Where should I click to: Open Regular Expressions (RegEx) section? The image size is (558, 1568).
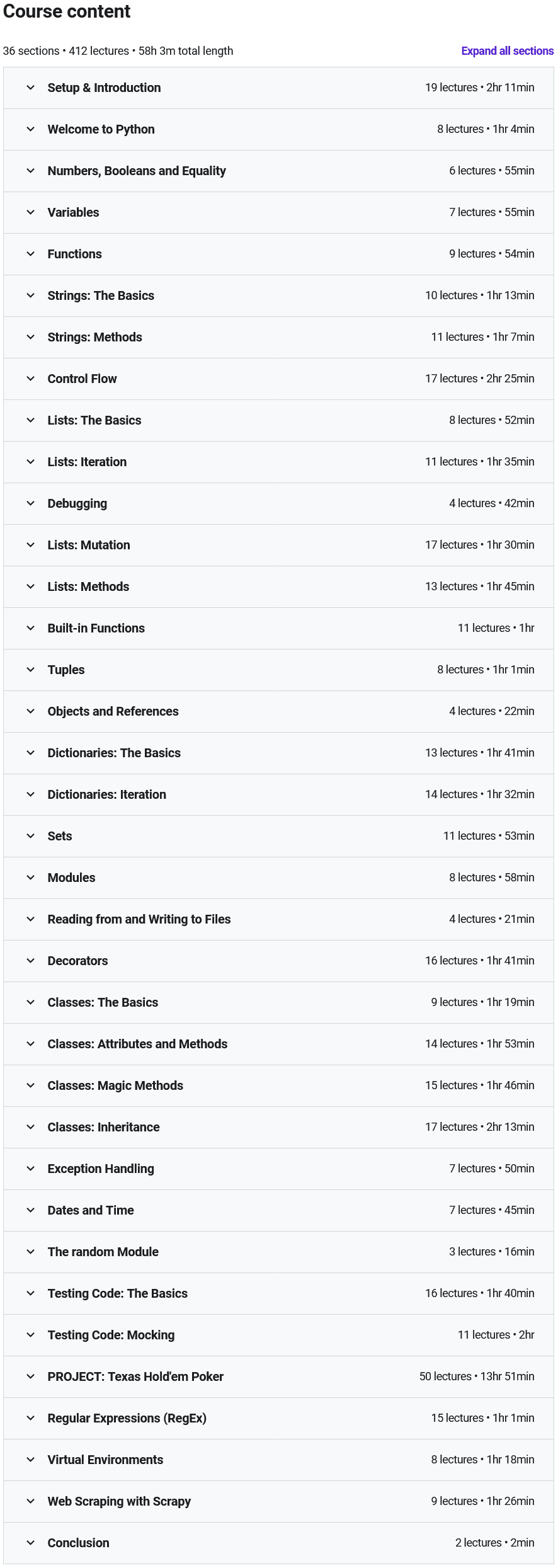[x=127, y=1418]
